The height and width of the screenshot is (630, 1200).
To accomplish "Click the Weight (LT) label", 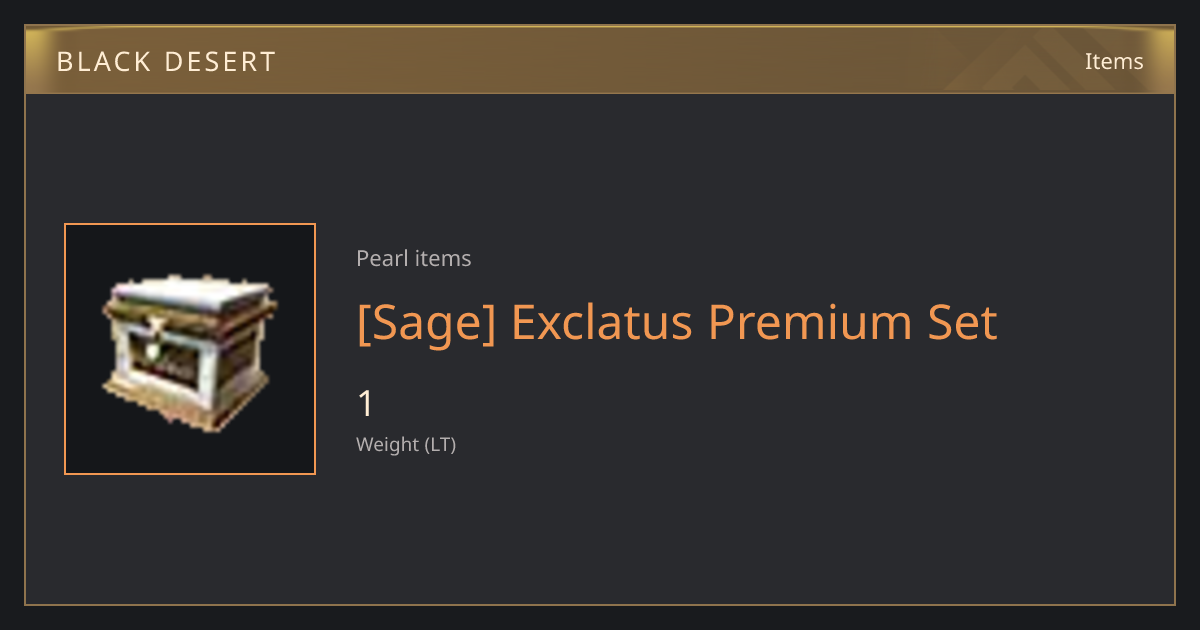I will click(406, 444).
